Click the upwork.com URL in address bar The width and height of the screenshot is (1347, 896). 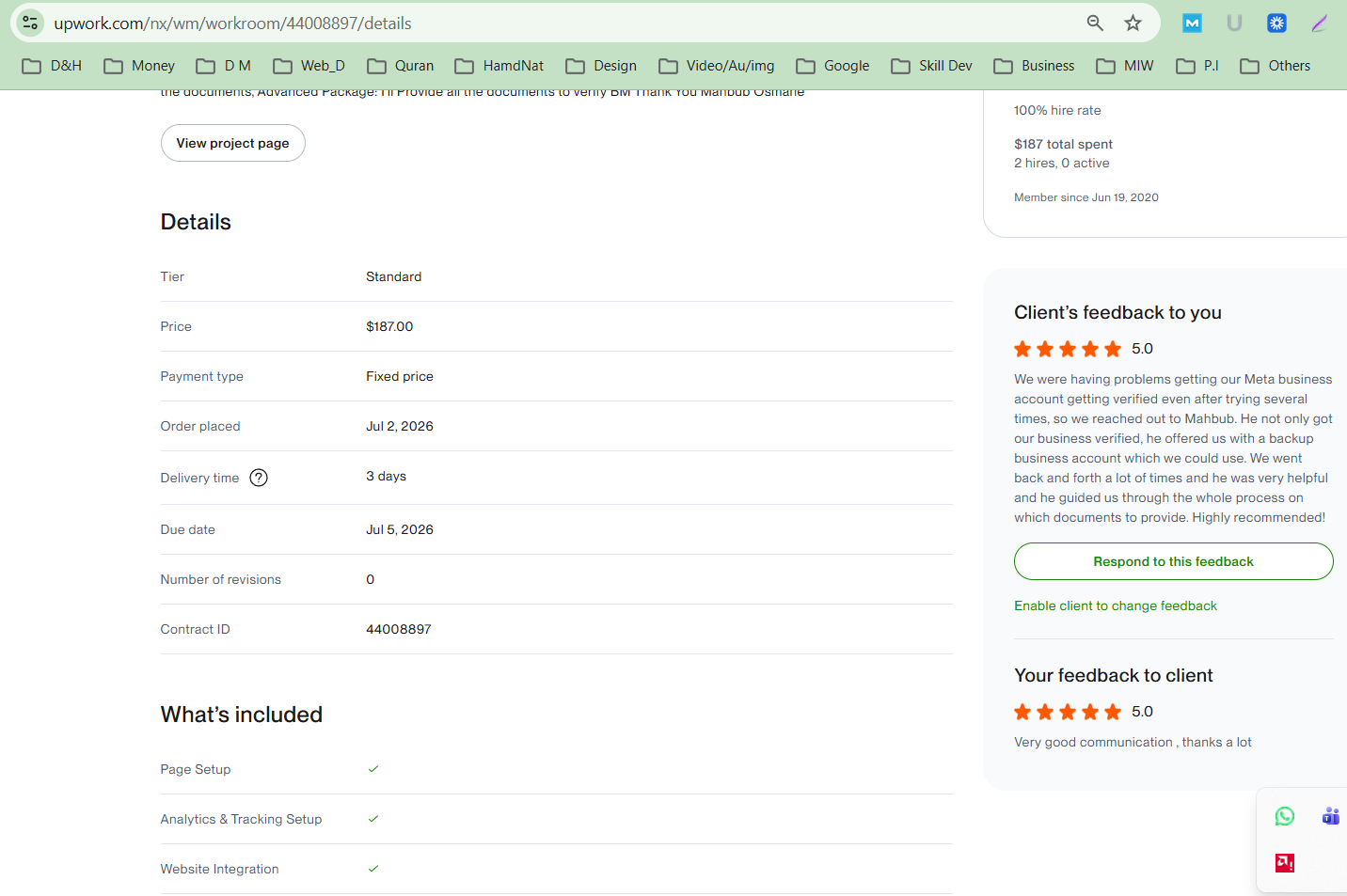point(232,24)
